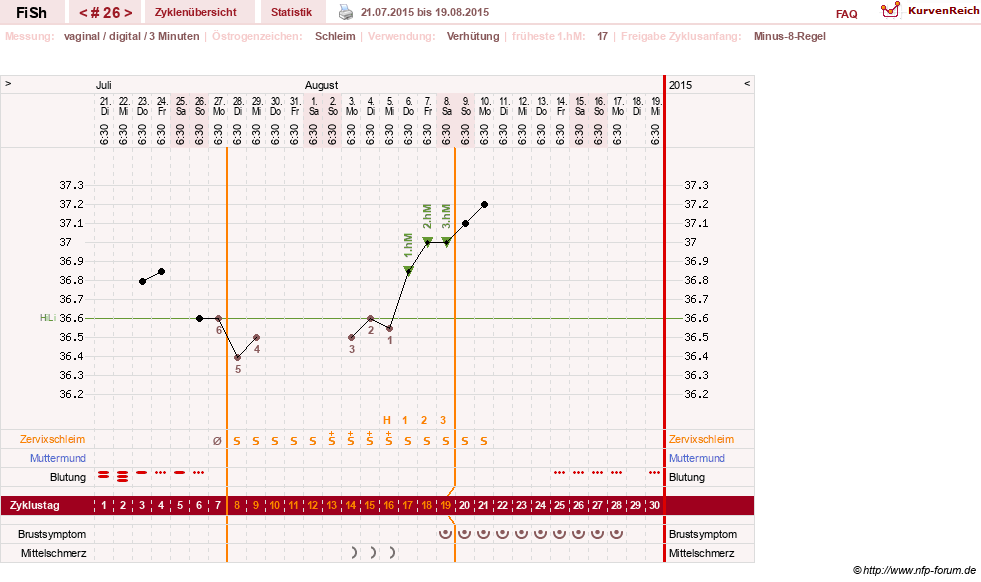The height and width of the screenshot is (582, 981).
Task: Click cycle day 8 in Zyklustag row
Action: (x=237, y=505)
